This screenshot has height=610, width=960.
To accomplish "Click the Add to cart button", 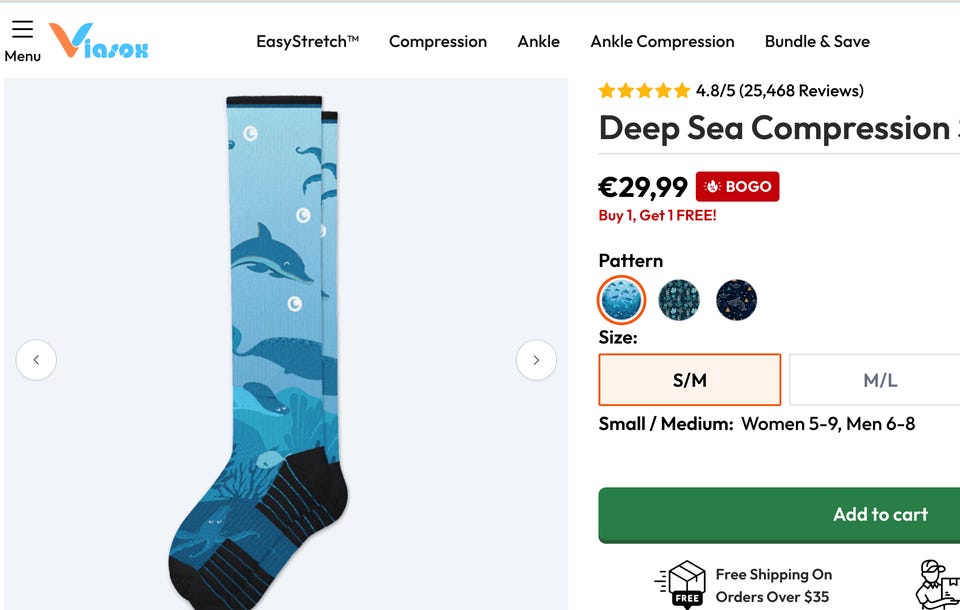I will coord(880,515).
